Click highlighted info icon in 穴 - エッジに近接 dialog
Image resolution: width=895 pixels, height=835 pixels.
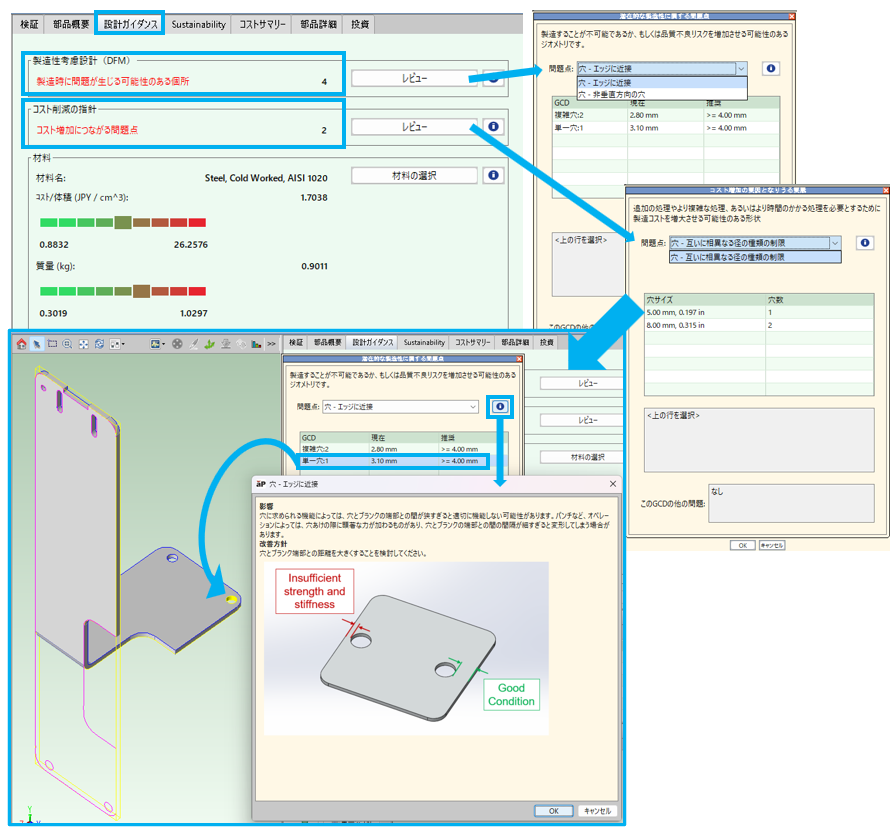pyautogui.click(x=499, y=406)
